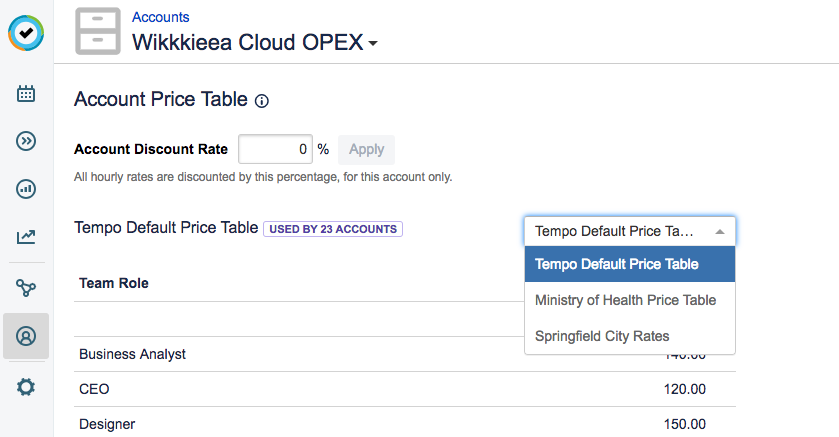The width and height of the screenshot is (839, 437).
Task: Click the trending line chart sidebar icon
Action: pyautogui.click(x=26, y=237)
